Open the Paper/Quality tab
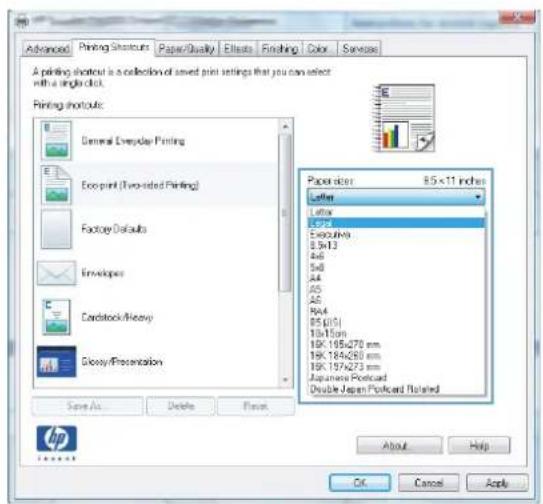Image resolution: width=543 pixels, height=504 pixels. [x=187, y=49]
